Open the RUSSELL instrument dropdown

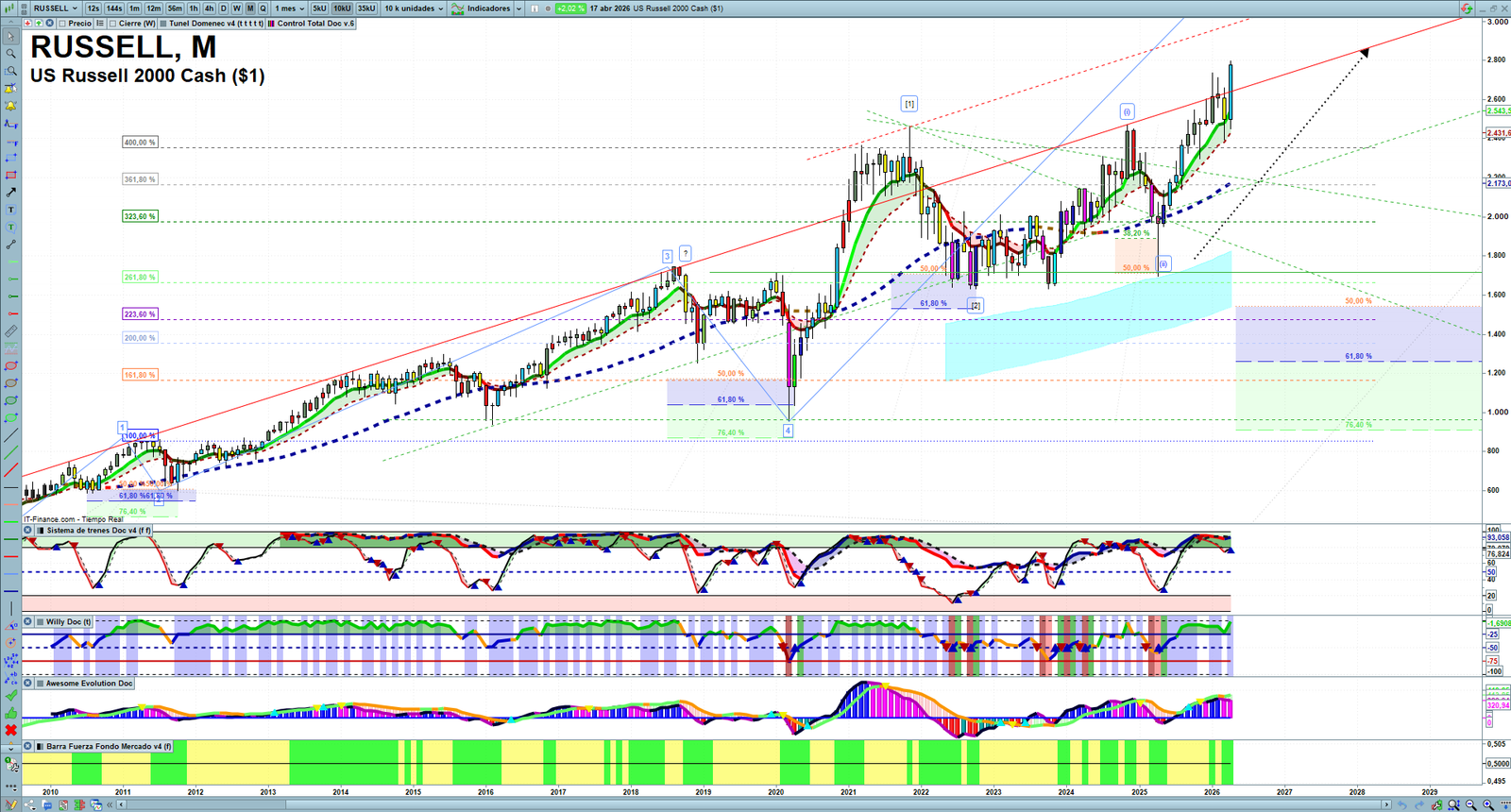(56, 8)
